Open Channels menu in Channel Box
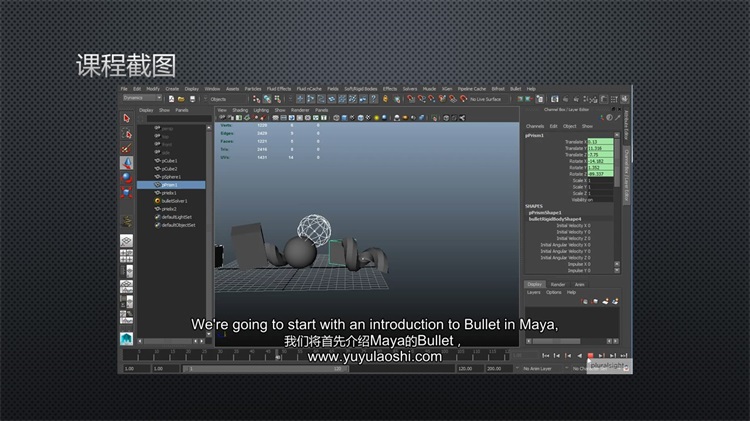 [535, 126]
